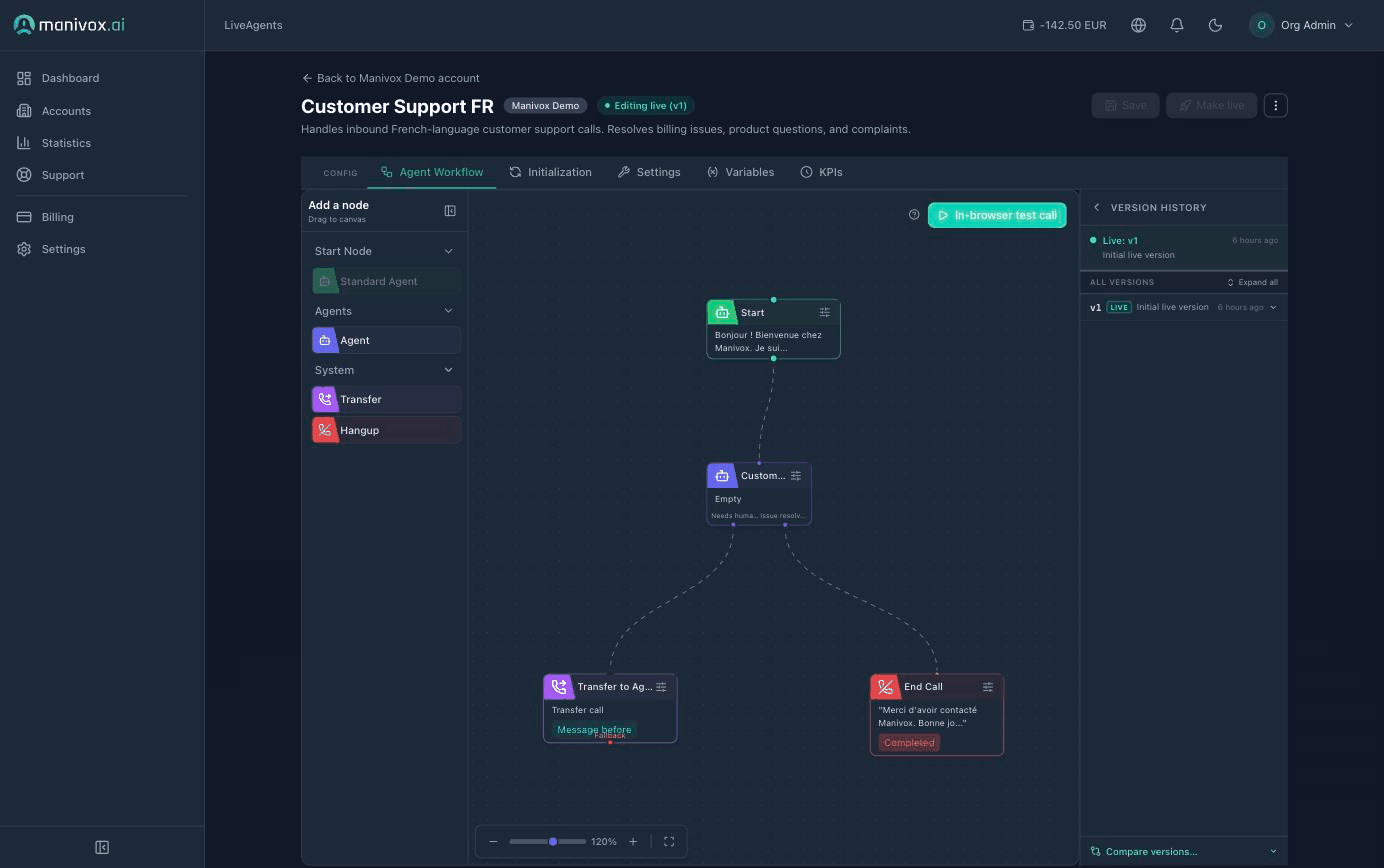
Task: Click the Start node robot icon
Action: [722, 312]
